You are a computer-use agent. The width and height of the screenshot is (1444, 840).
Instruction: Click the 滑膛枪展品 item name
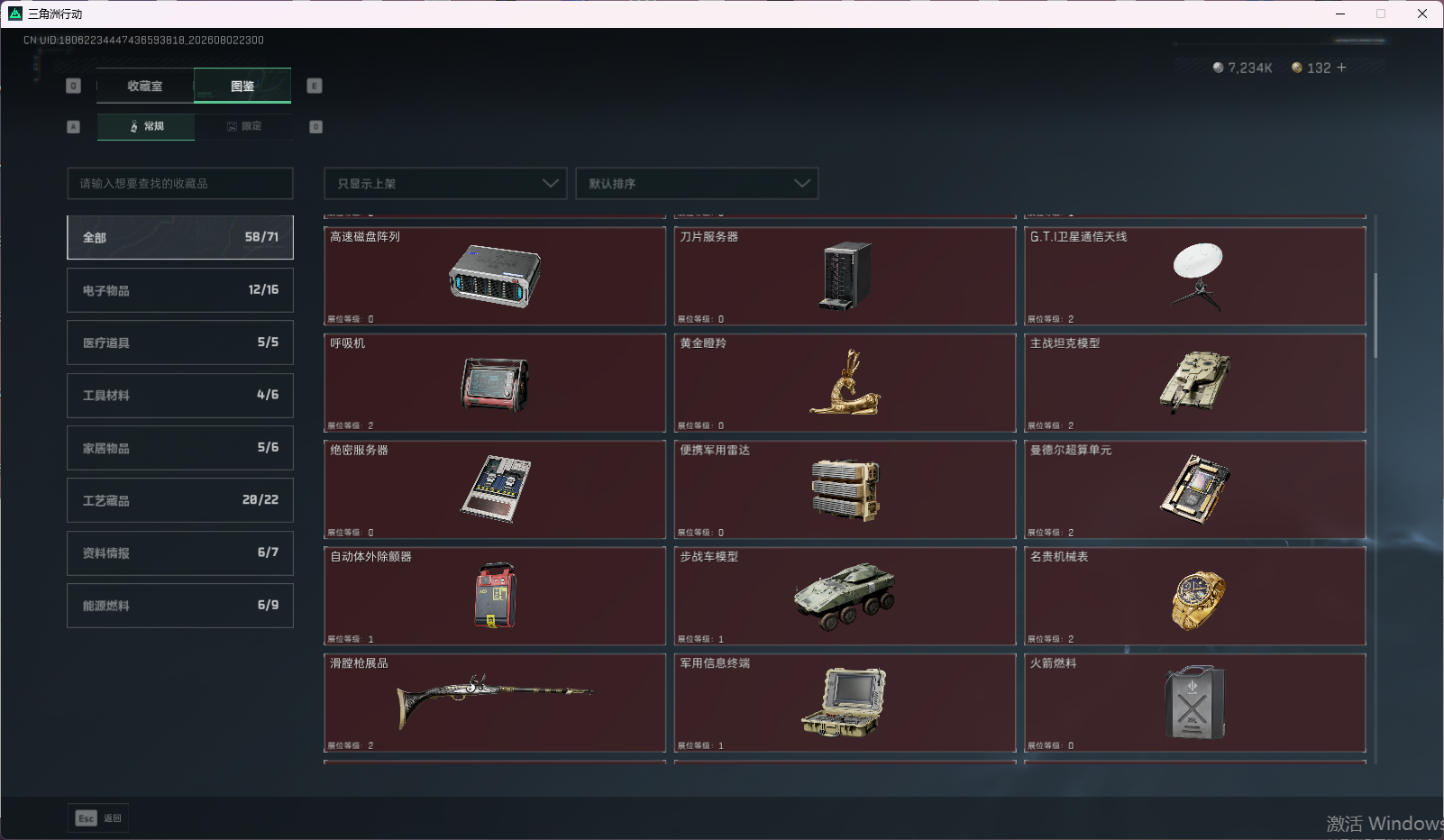click(359, 663)
